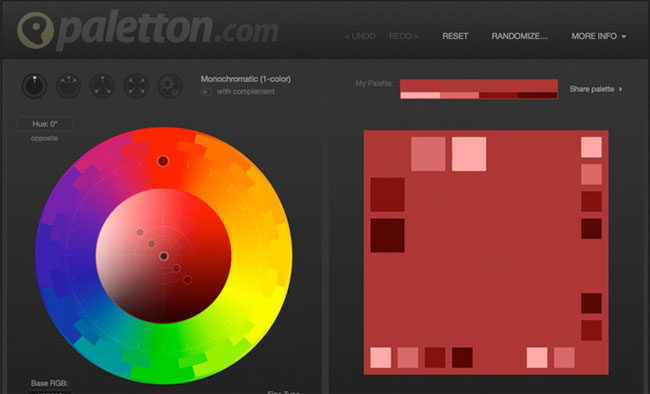Open the MORE INFO dropdown menu
This screenshot has width=650, height=394.
[599, 36]
